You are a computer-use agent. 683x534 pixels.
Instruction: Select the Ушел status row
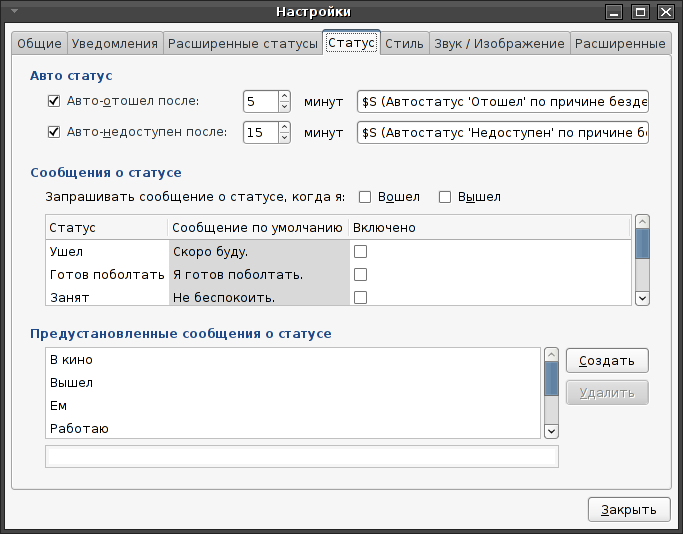click(338, 252)
